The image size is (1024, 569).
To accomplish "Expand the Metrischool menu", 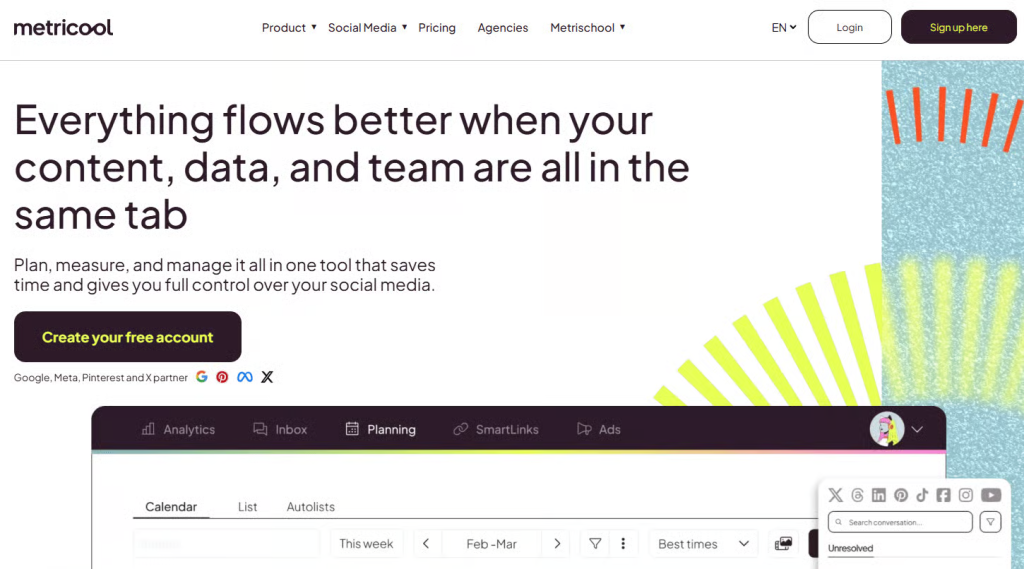I will pyautogui.click(x=587, y=28).
